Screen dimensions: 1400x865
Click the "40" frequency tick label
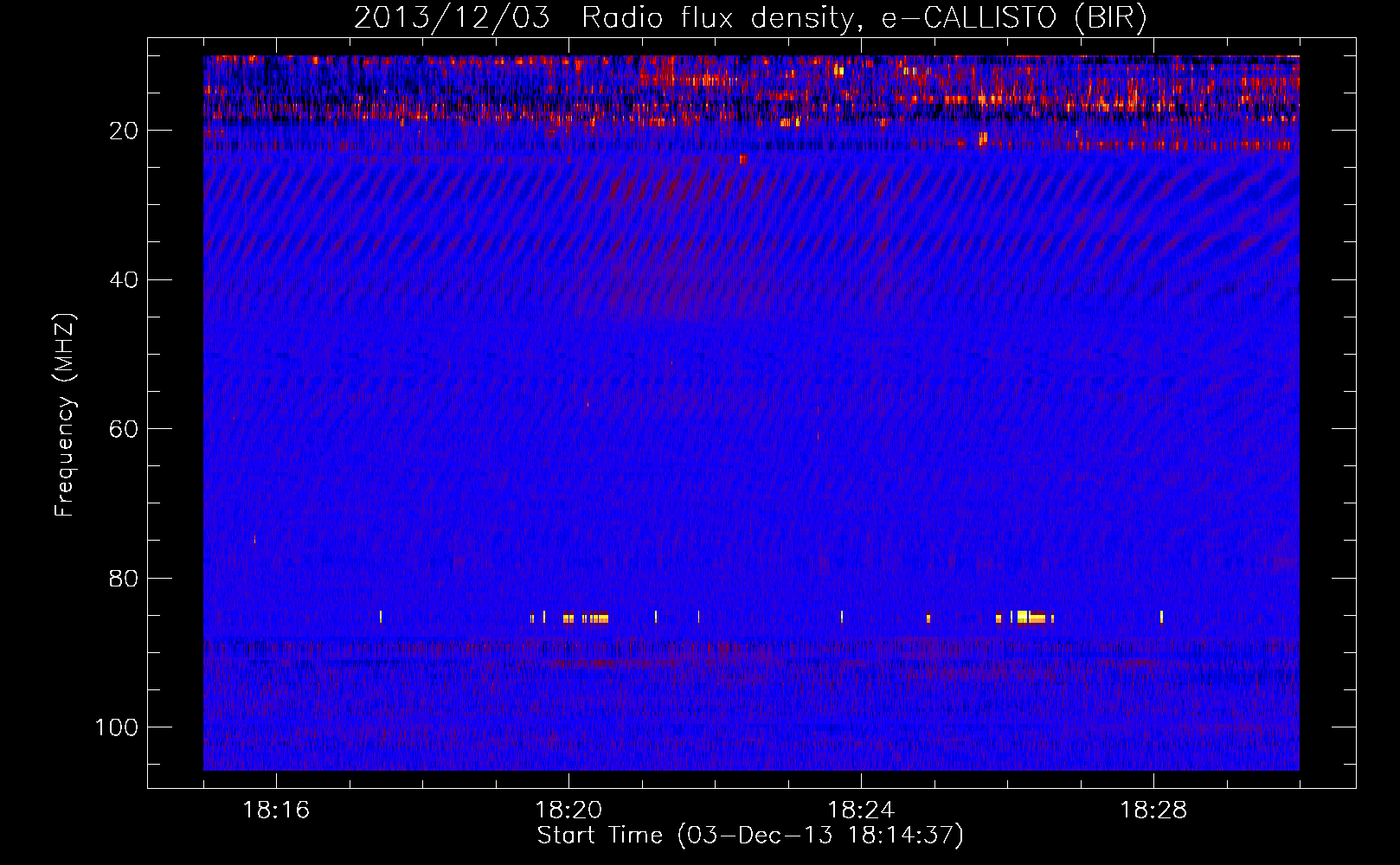pos(125,280)
